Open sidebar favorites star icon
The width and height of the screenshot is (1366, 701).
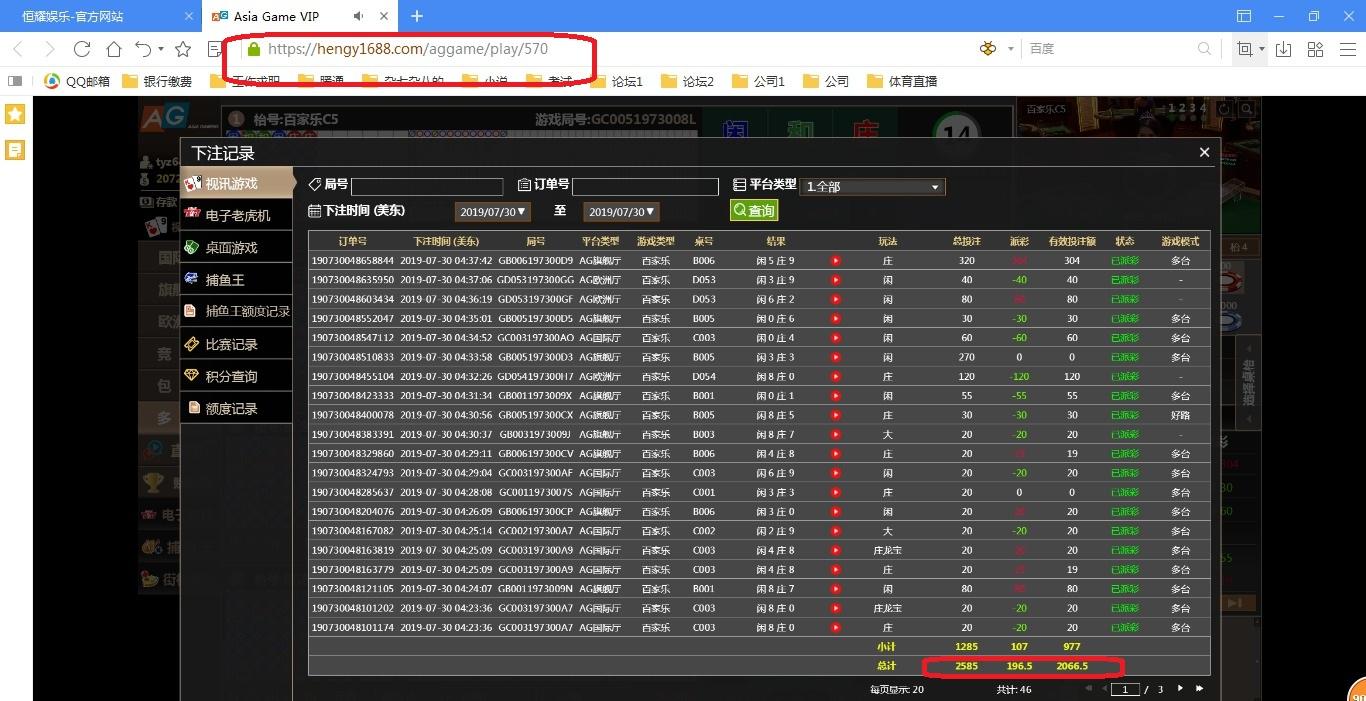pos(15,114)
